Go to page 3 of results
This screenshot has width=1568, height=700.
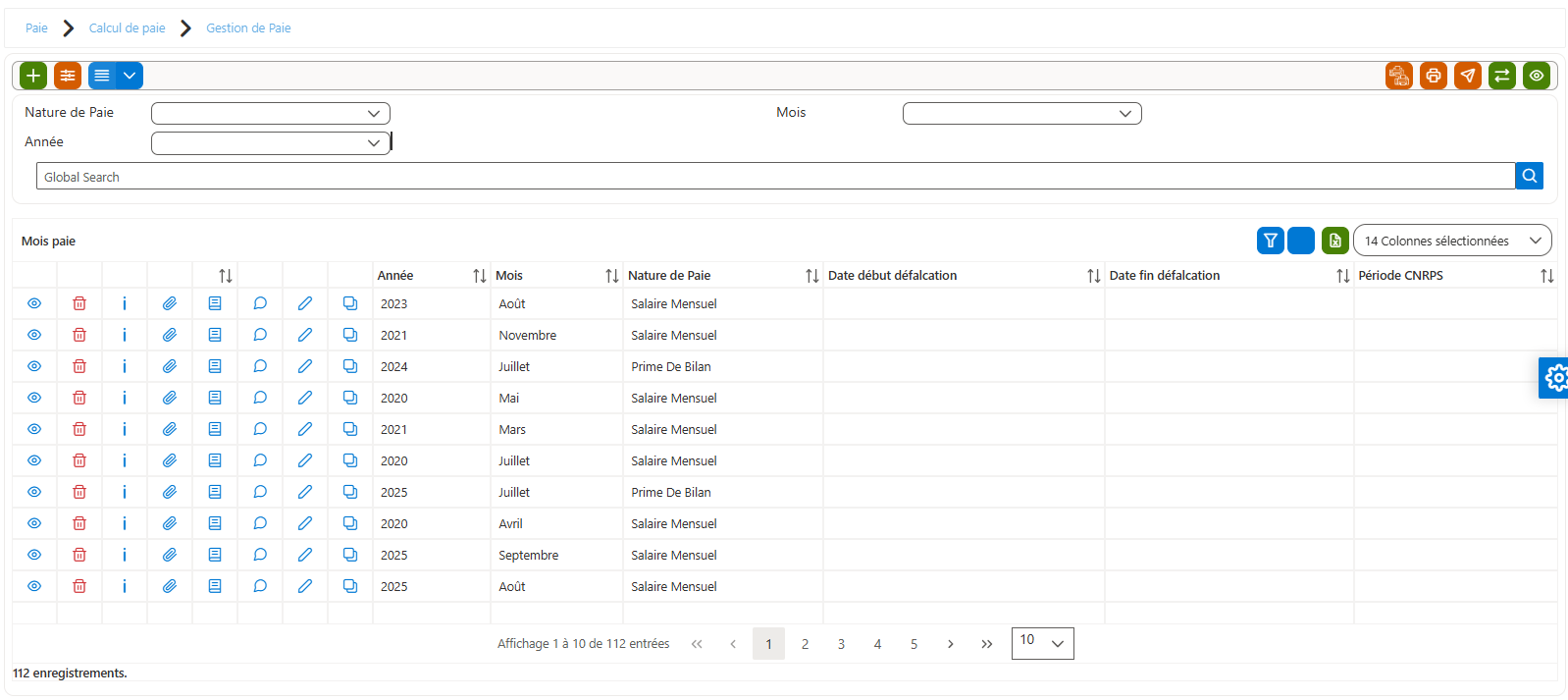pos(841,644)
